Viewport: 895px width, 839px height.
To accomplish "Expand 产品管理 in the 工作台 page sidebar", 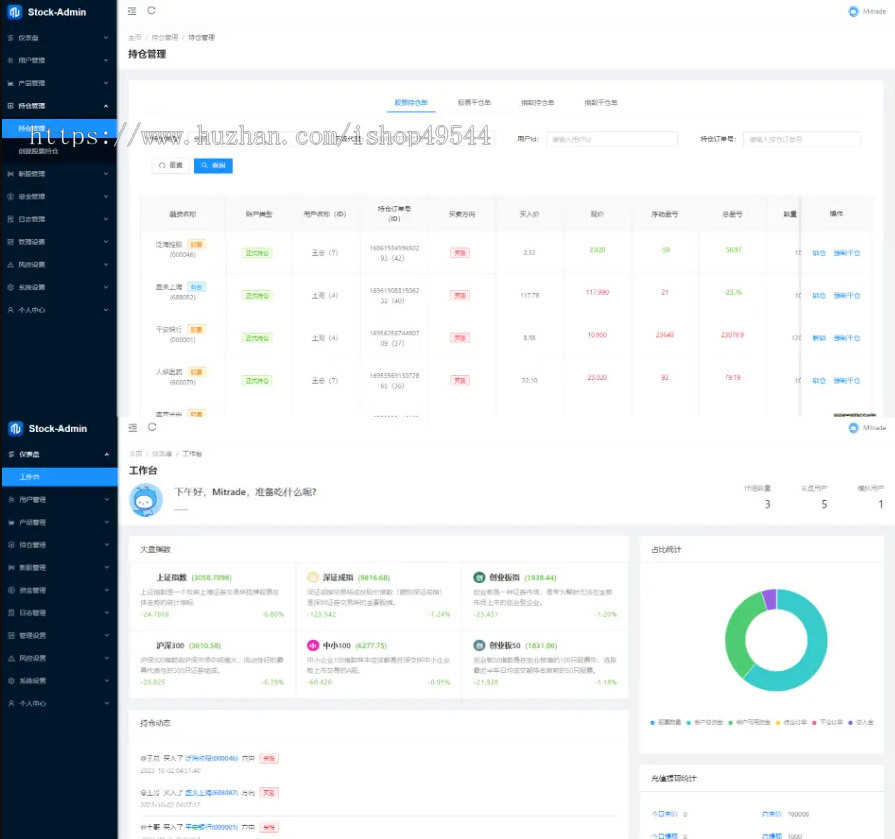I will tap(107, 523).
